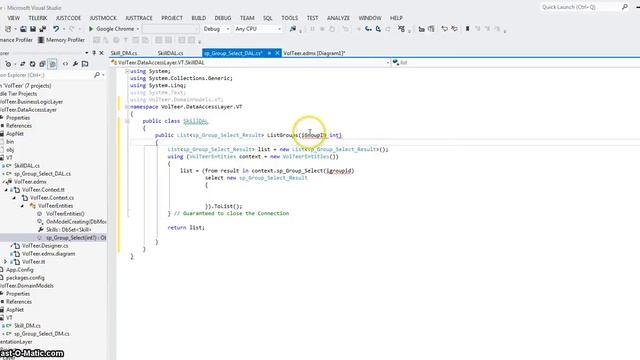Close the Solution Explorer panel
Viewport: 640px width, 360px height.
point(101,53)
